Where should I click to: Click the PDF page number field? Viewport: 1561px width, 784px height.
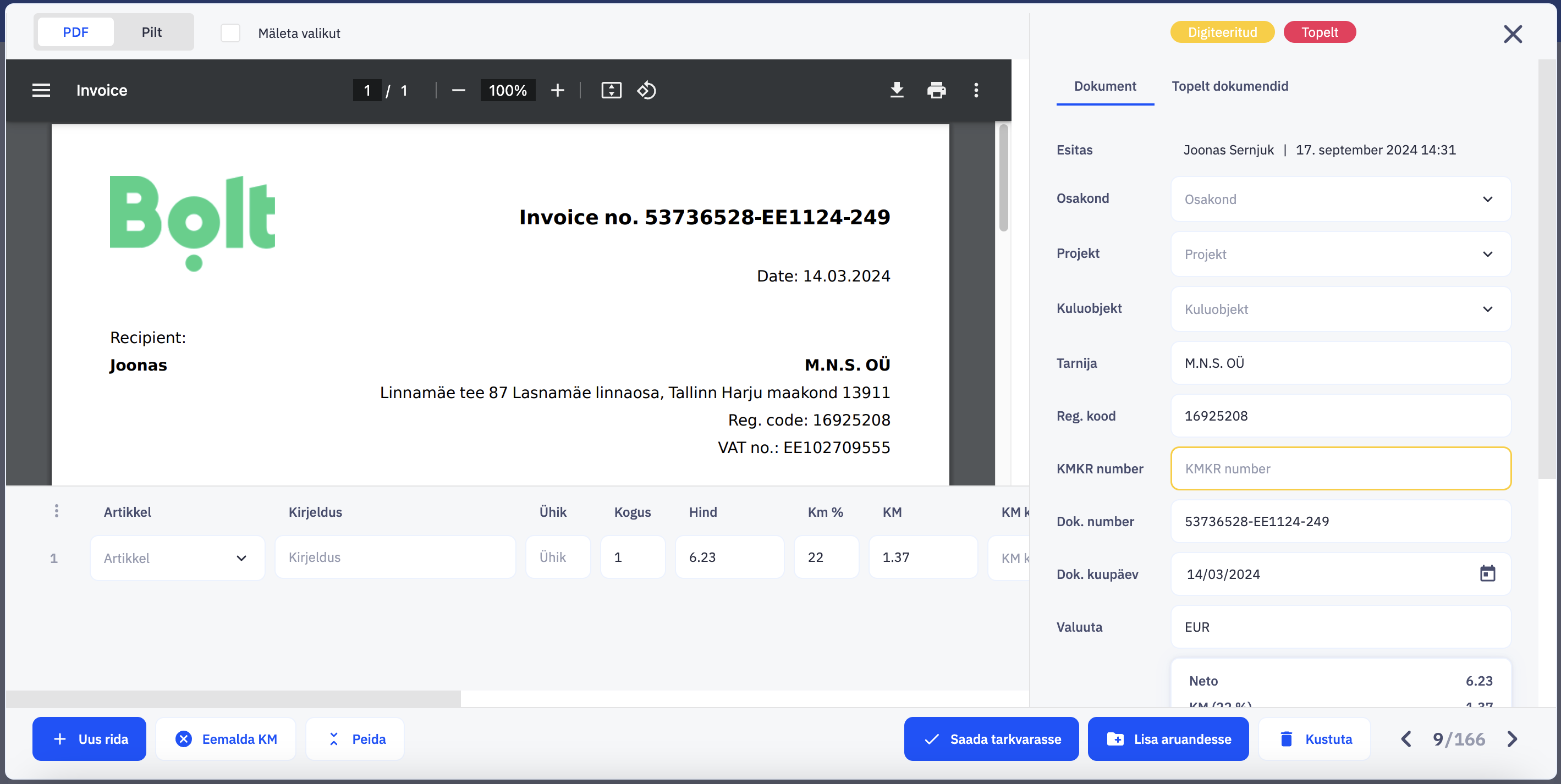click(x=367, y=90)
